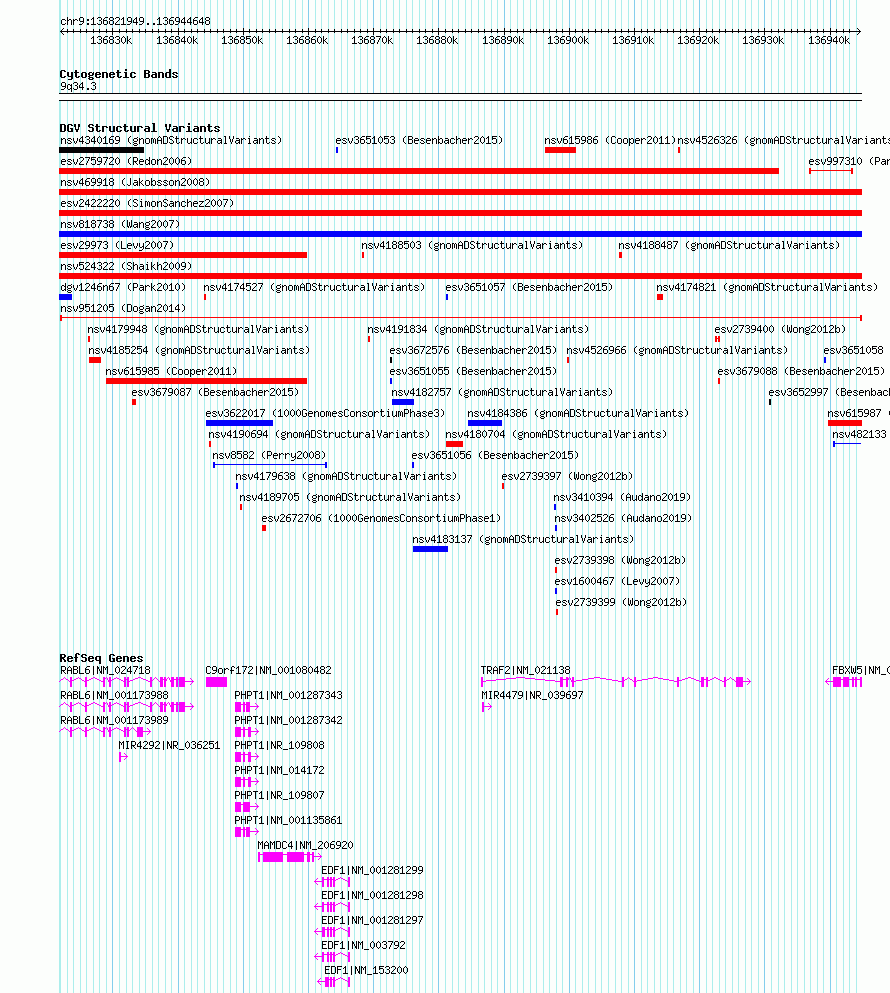Click the TRAF2|NM_021138 gene glyph

point(616,682)
